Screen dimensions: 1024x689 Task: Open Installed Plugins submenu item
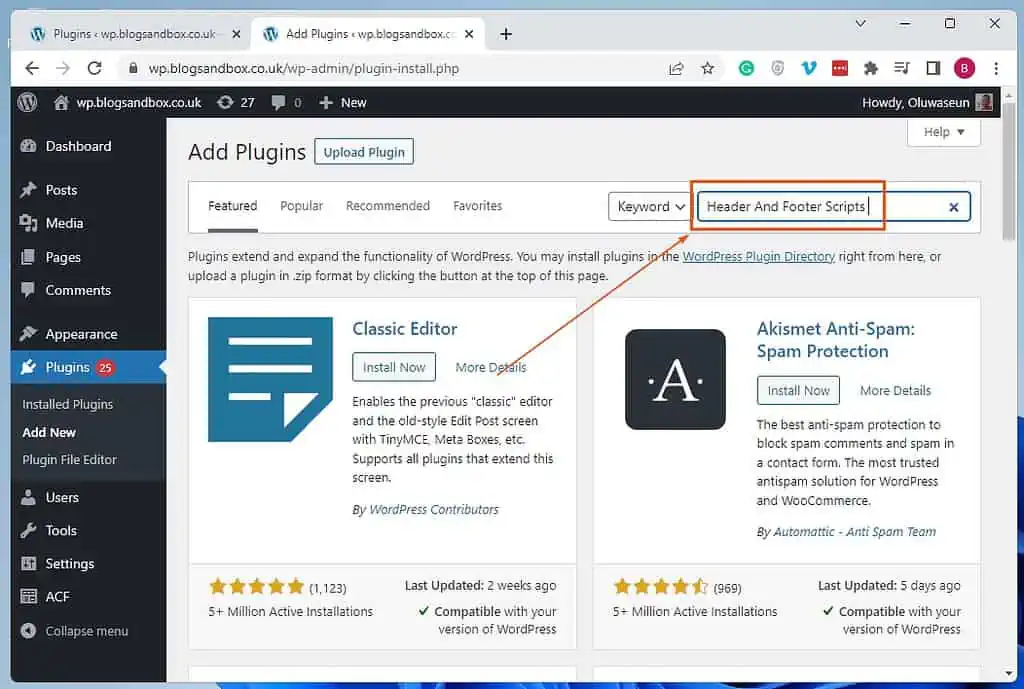point(67,404)
